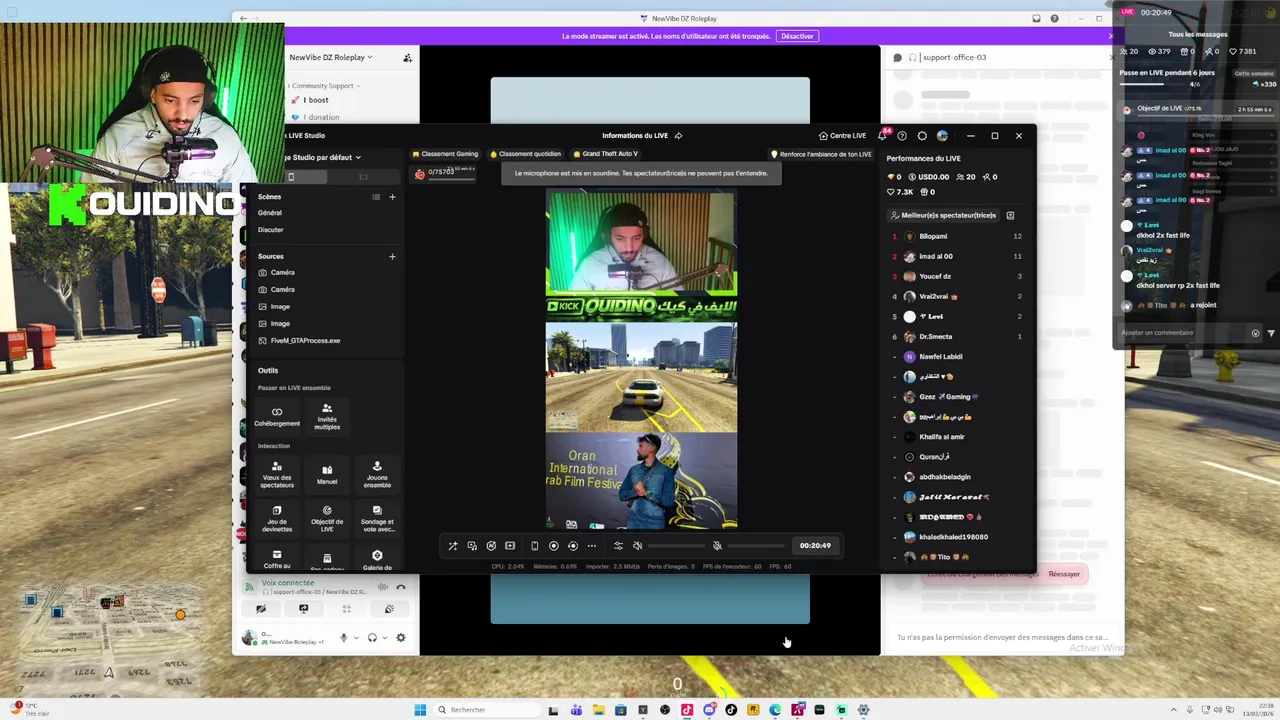Open Grand Theft Auto V tag
This screenshot has width=1280, height=720.
point(605,154)
